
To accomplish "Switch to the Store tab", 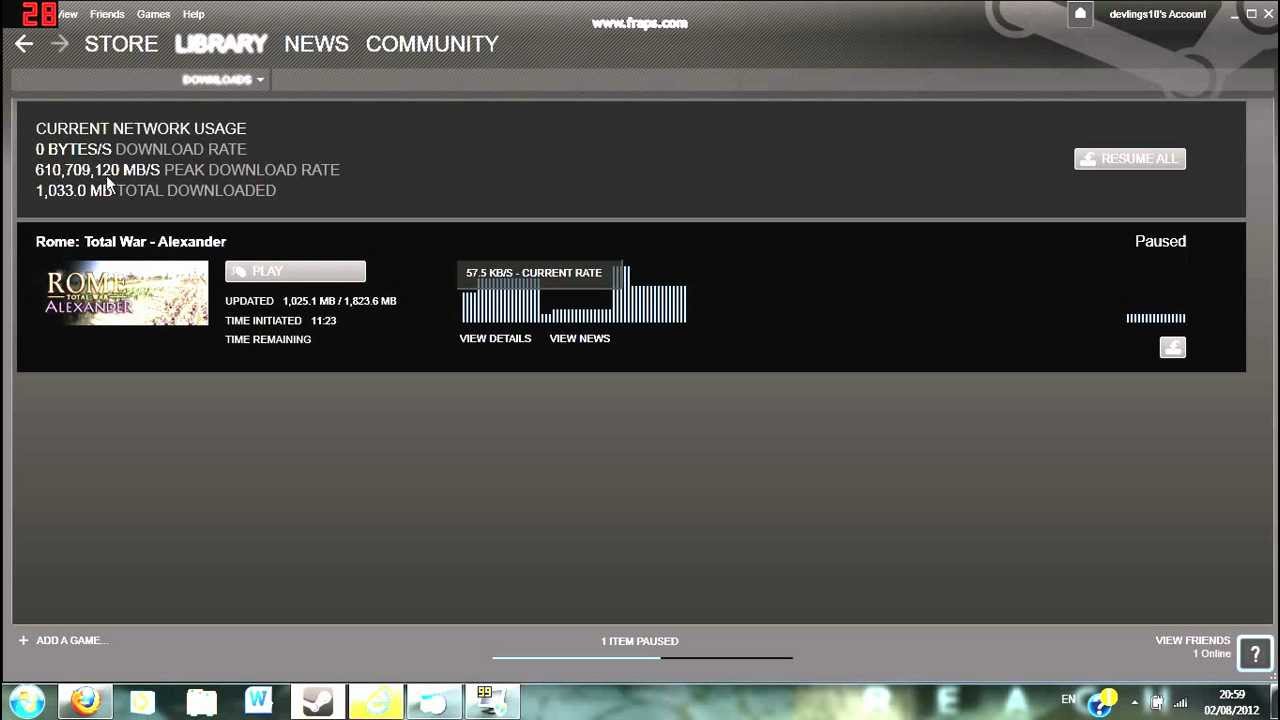I will pyautogui.click(x=121, y=44).
